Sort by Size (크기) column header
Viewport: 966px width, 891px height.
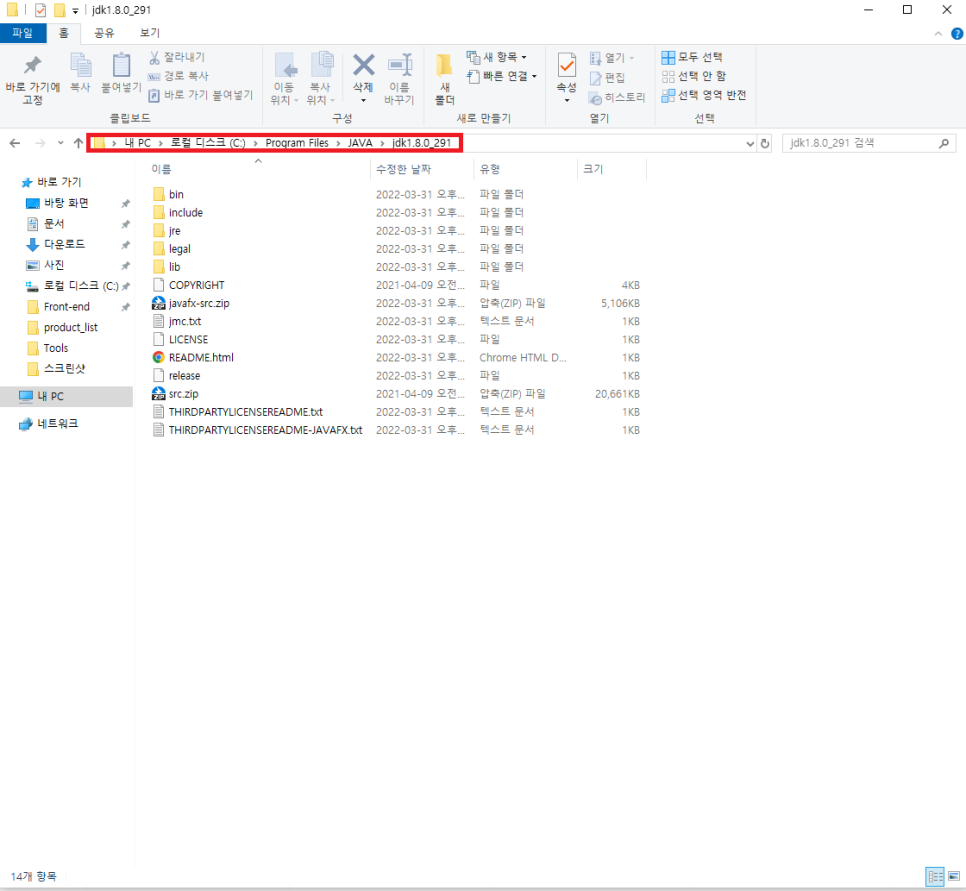pyautogui.click(x=593, y=169)
